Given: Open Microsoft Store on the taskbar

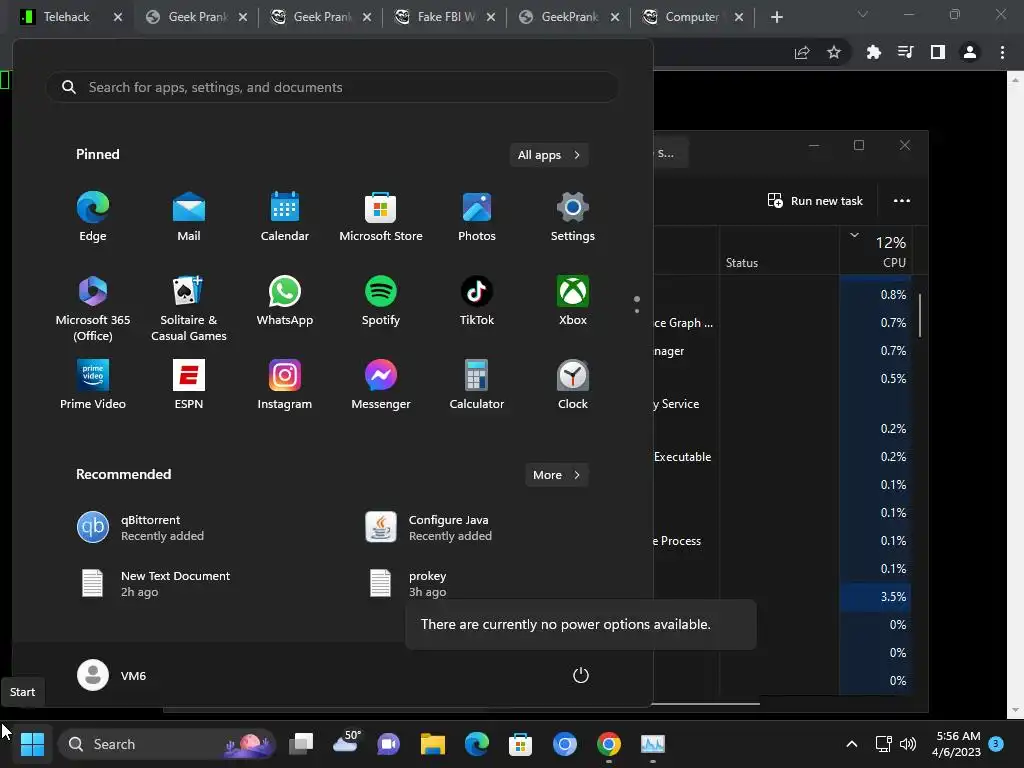Looking at the screenshot, I should [520, 744].
